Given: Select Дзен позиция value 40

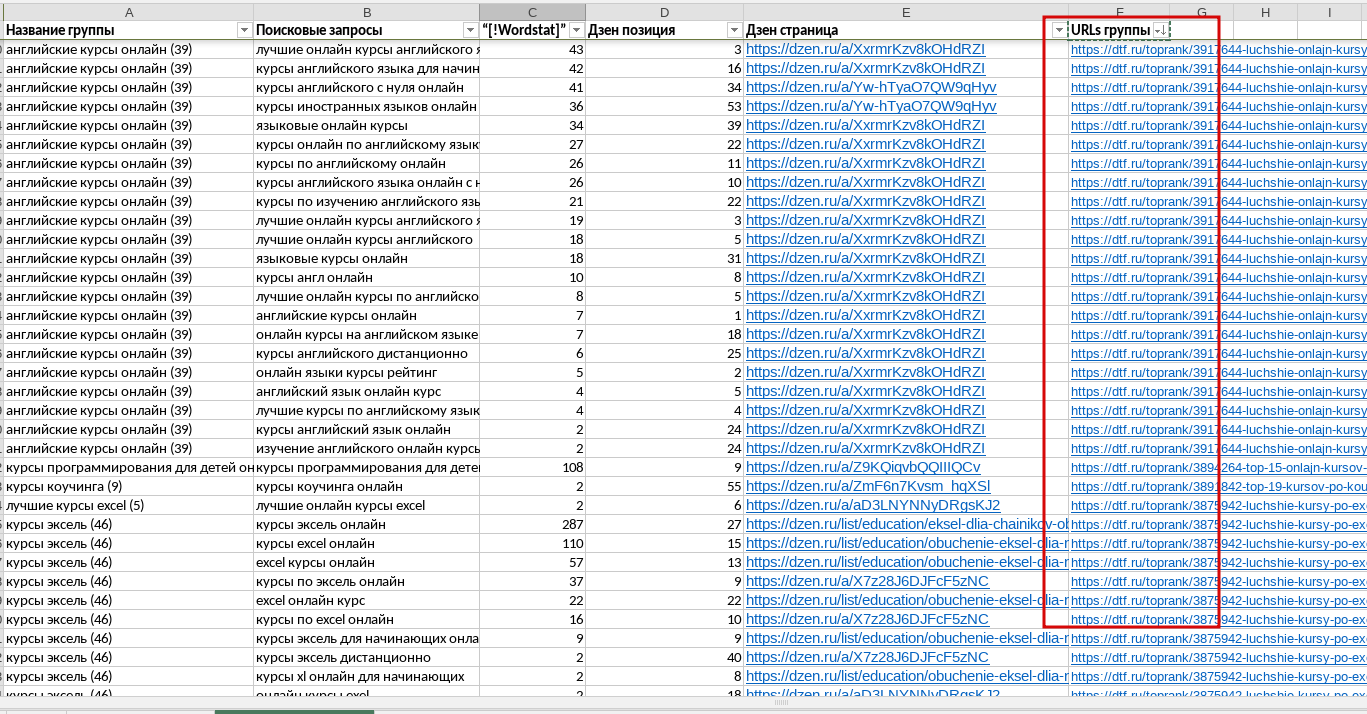Looking at the screenshot, I should [x=664, y=657].
